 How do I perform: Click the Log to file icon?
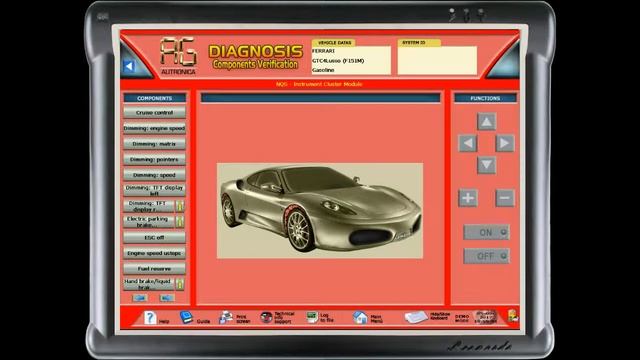pos(312,317)
